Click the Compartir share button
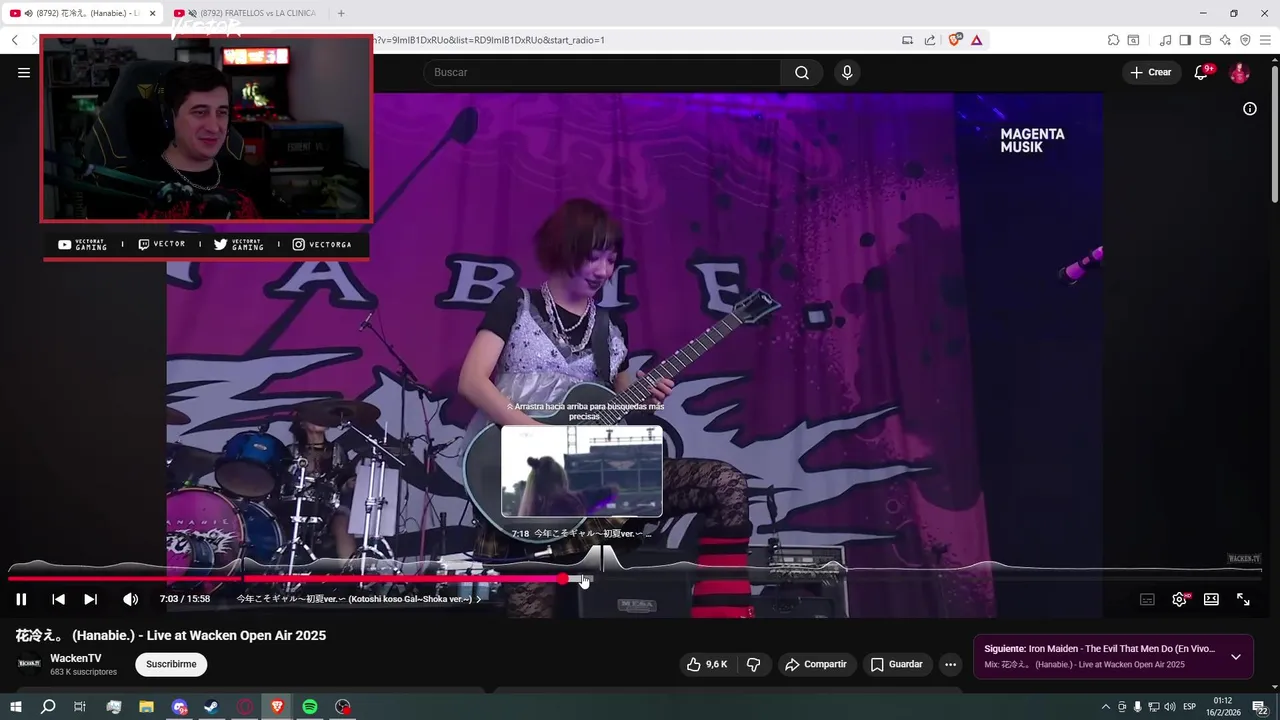 click(816, 664)
